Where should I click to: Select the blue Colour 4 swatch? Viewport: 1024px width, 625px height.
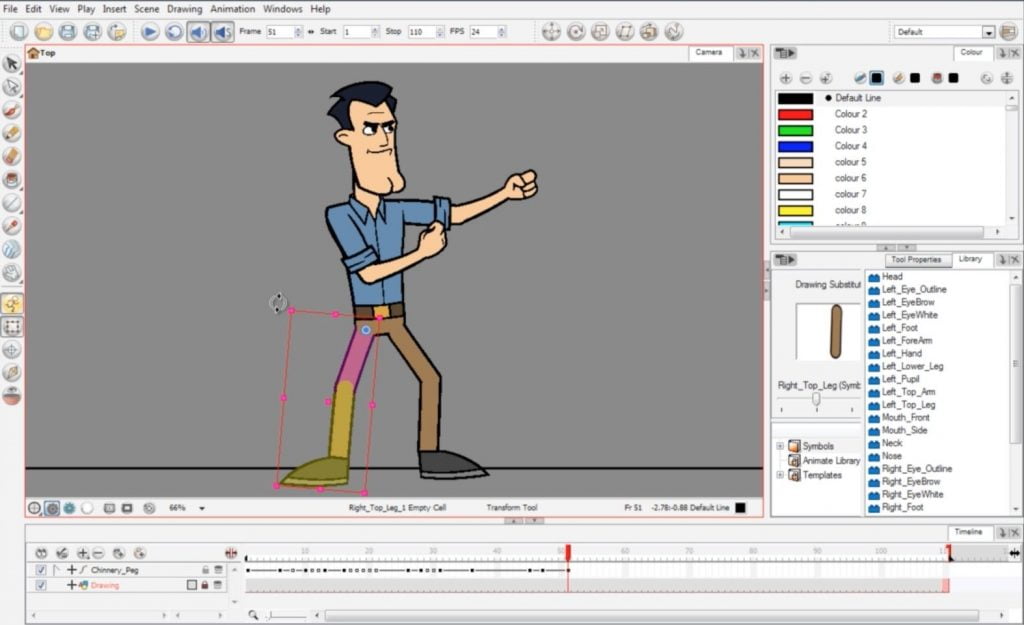[x=795, y=145]
